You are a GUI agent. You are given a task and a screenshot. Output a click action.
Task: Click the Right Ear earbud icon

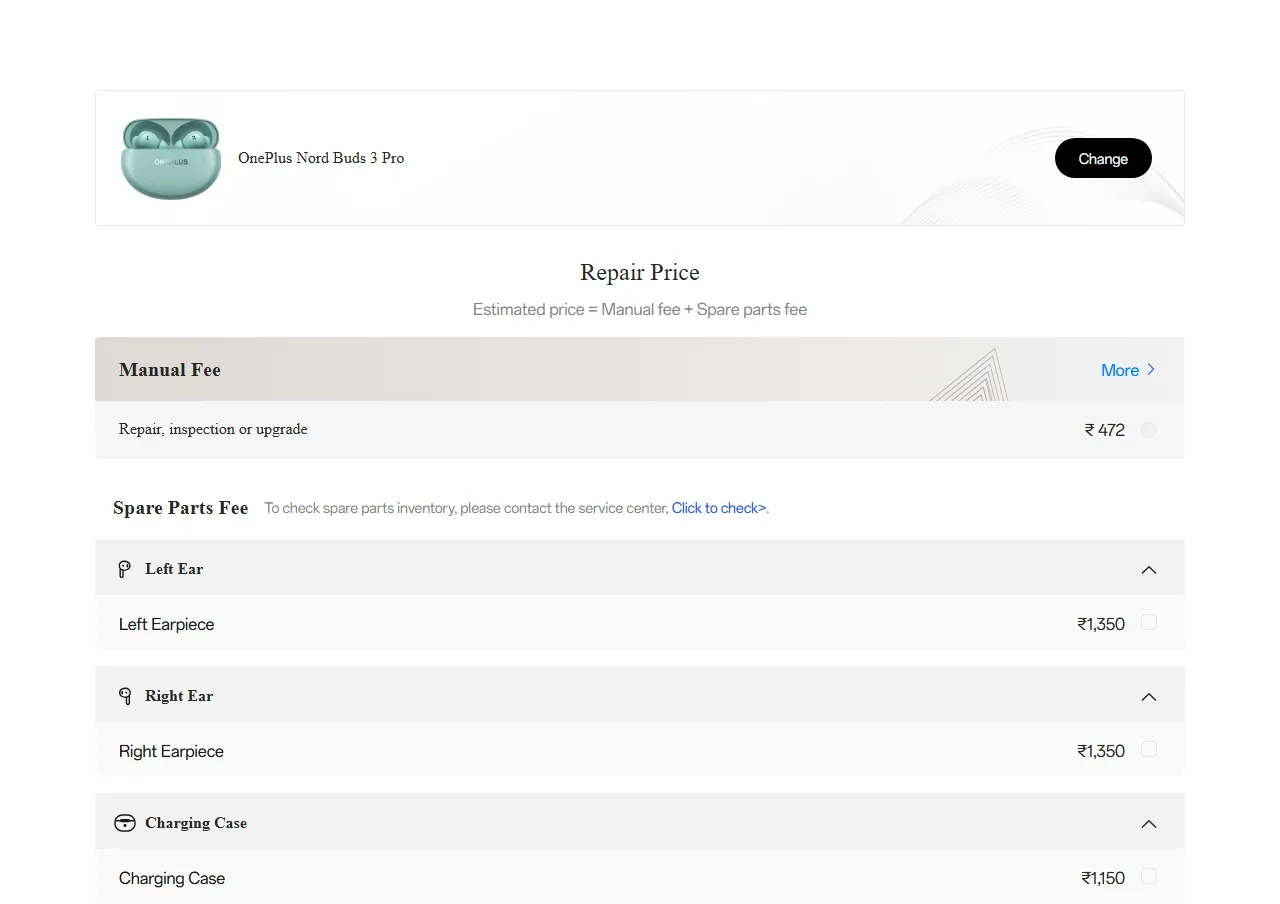125,696
